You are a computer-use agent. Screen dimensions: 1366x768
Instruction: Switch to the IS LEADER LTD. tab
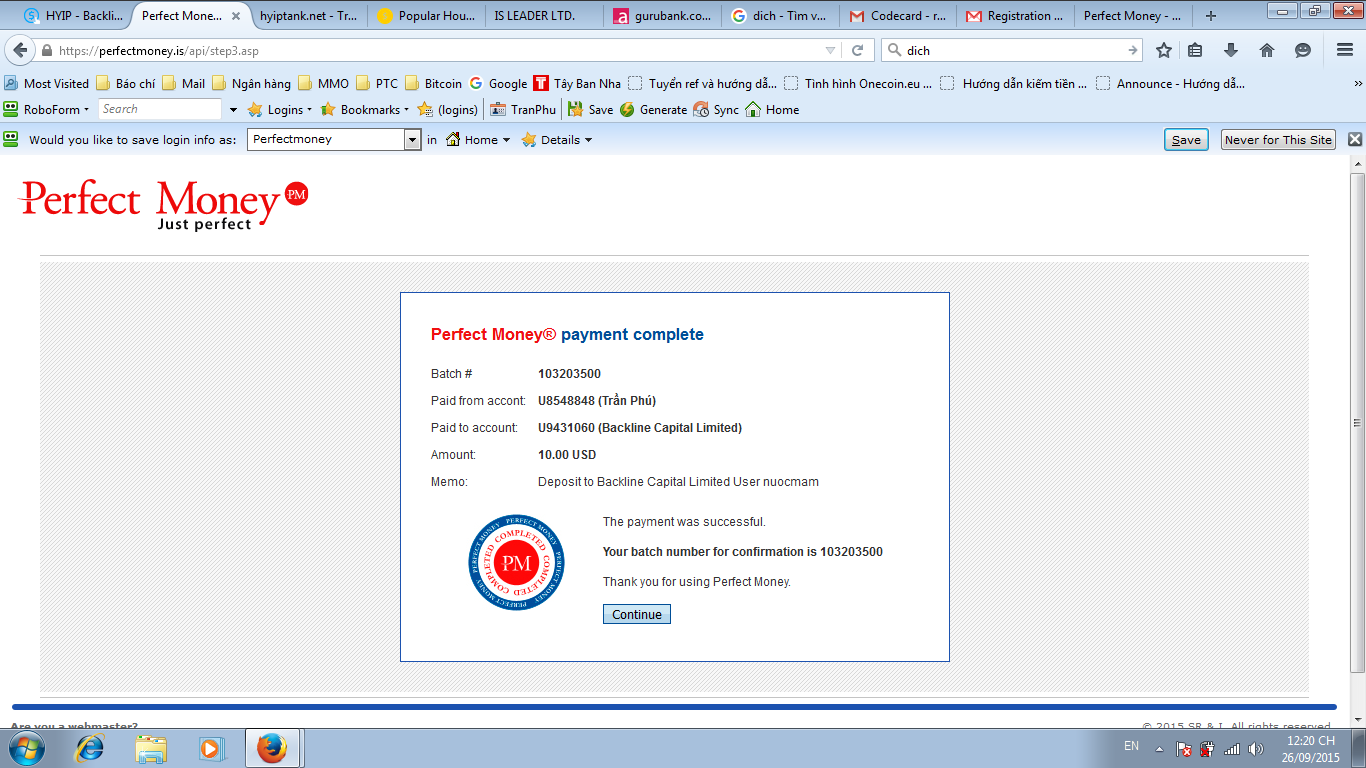pyautogui.click(x=543, y=16)
